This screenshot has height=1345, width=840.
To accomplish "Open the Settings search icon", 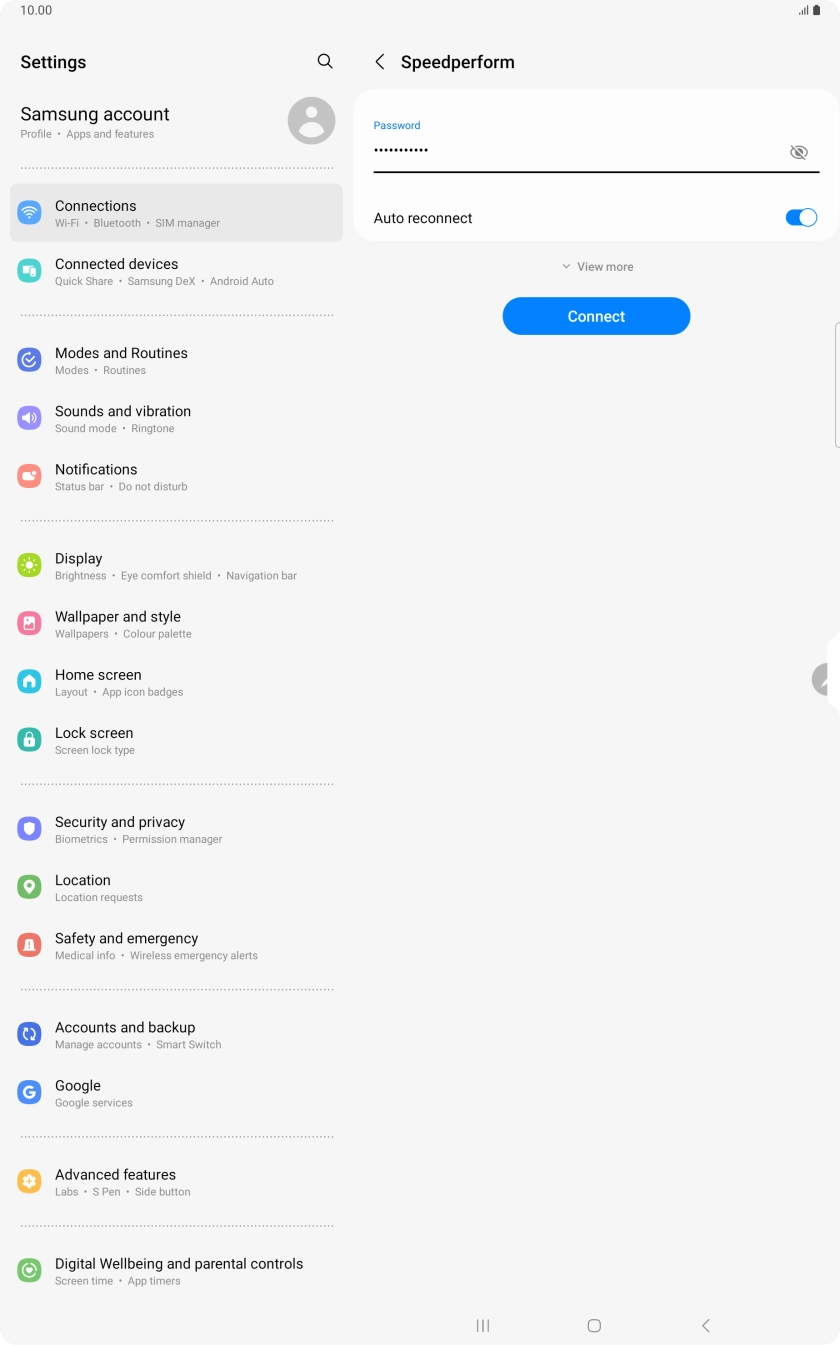I will 325,61.
